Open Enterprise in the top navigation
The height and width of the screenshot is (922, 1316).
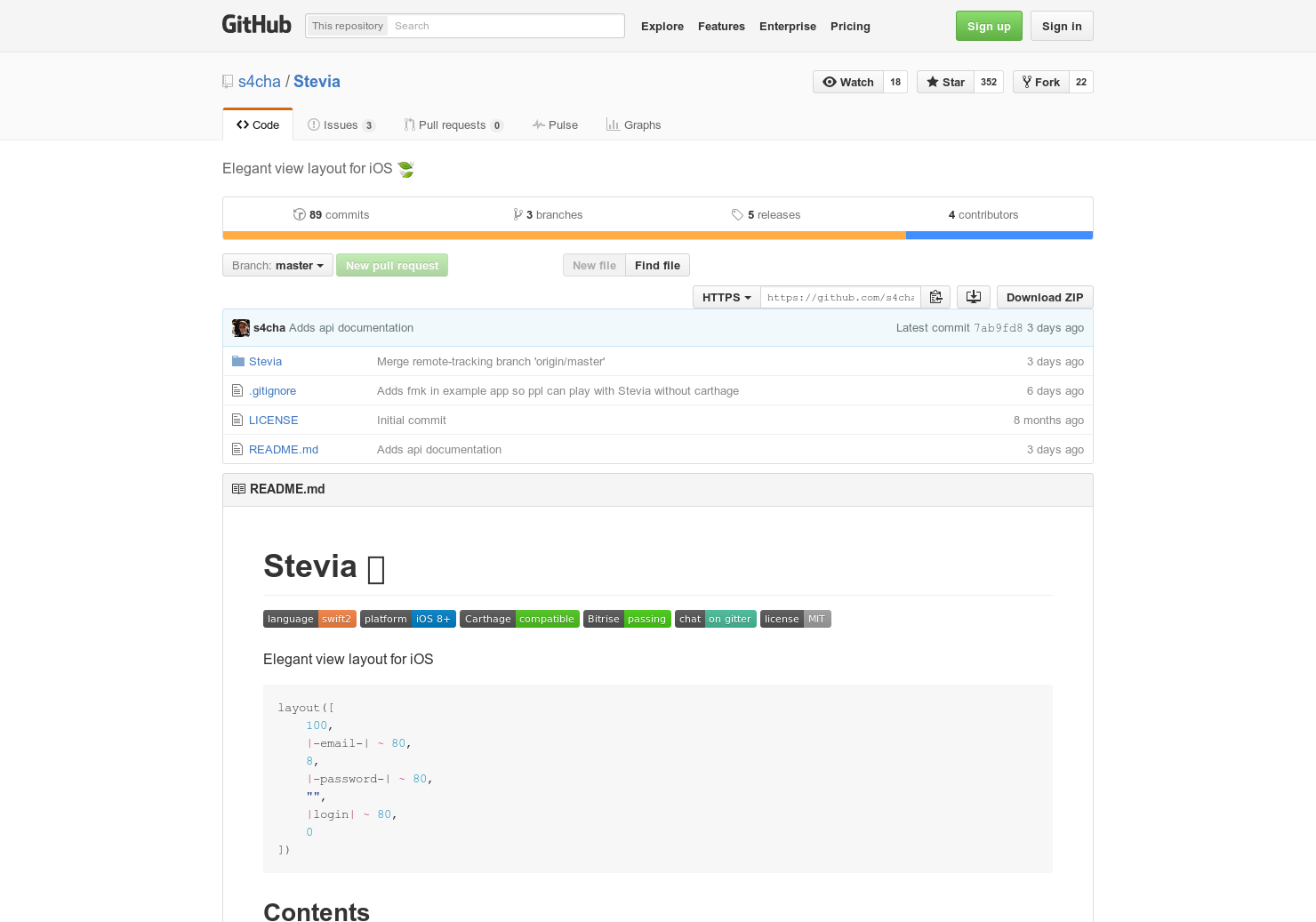coord(788,26)
